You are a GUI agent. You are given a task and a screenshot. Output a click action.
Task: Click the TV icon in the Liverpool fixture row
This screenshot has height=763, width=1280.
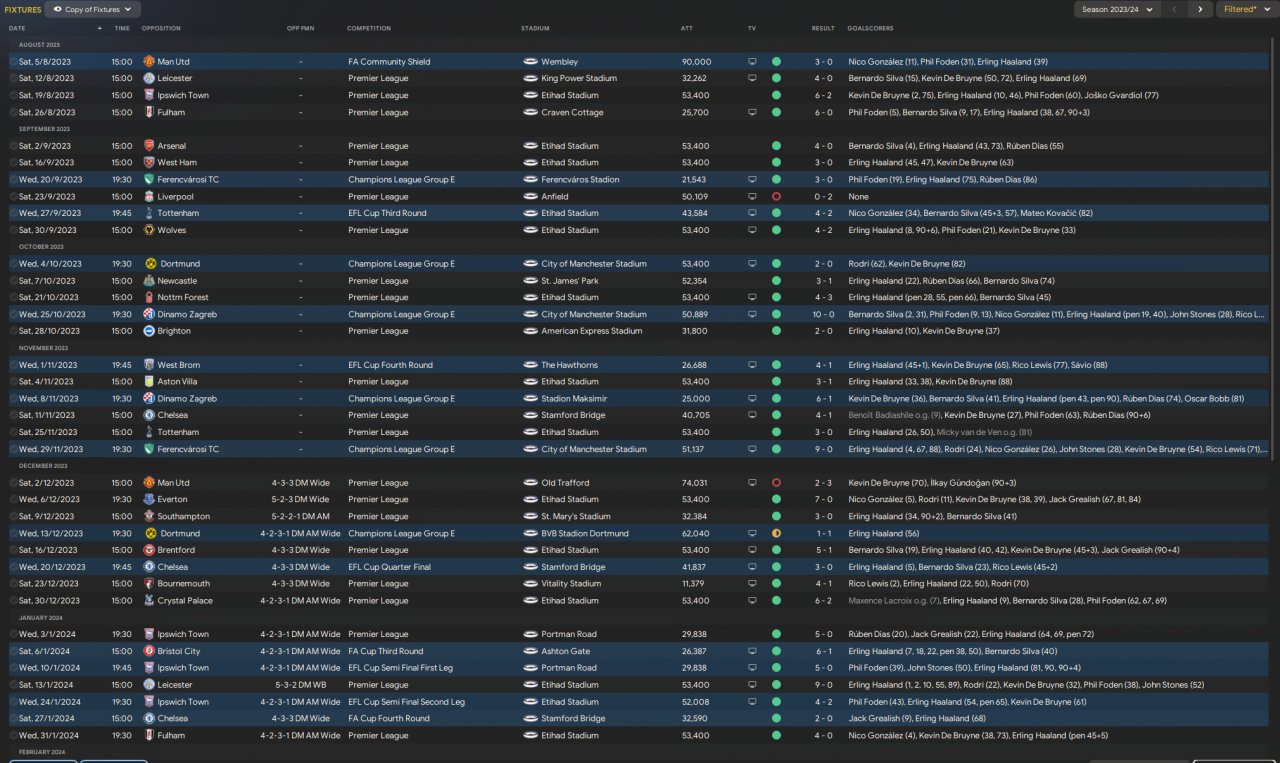[x=752, y=197]
